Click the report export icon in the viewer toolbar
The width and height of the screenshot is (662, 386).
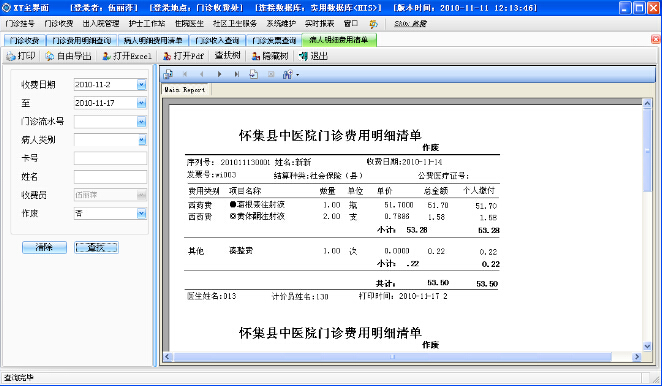[x=168, y=74]
